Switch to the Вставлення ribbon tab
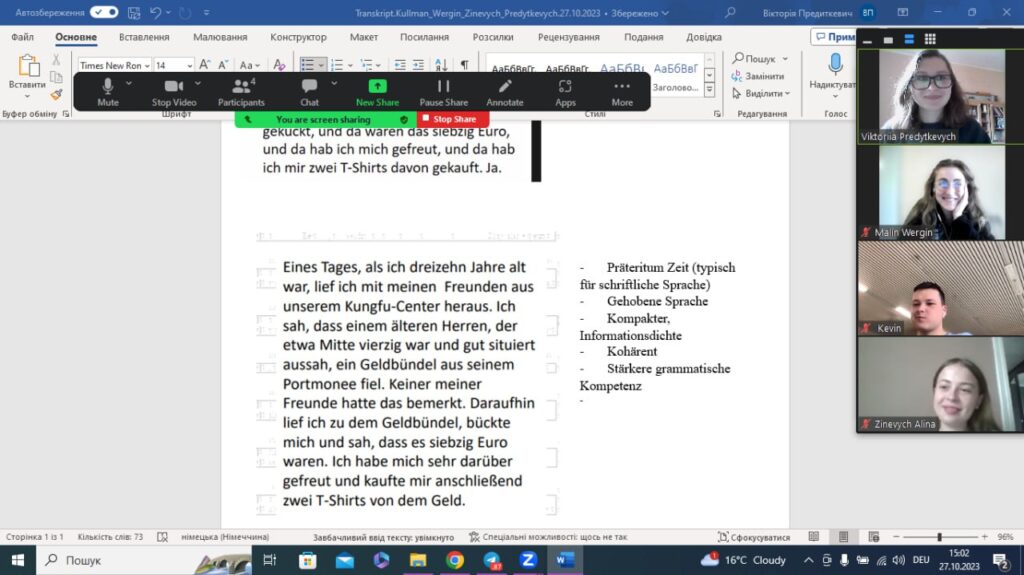 [144, 37]
